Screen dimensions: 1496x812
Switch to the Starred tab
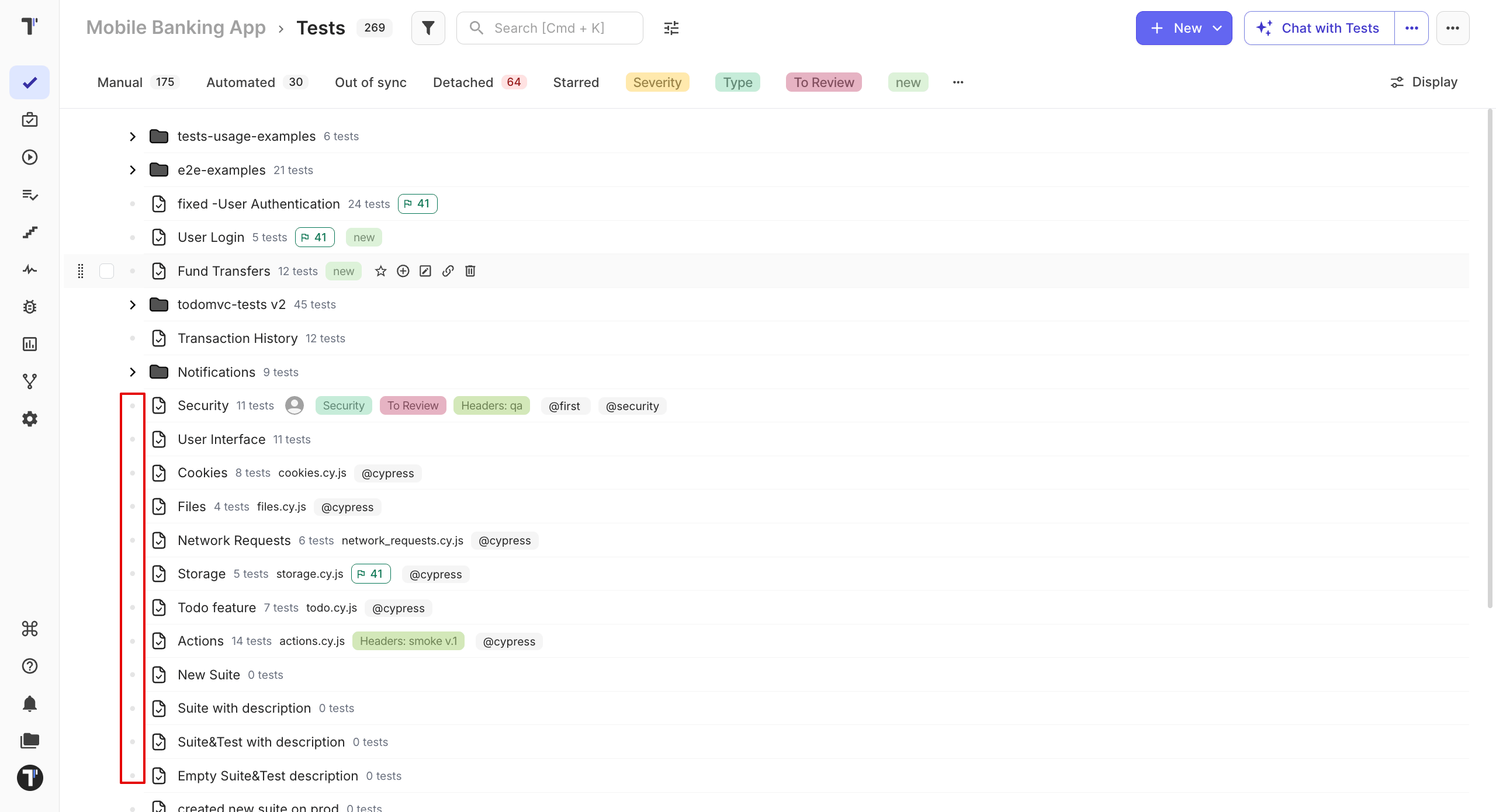click(576, 82)
